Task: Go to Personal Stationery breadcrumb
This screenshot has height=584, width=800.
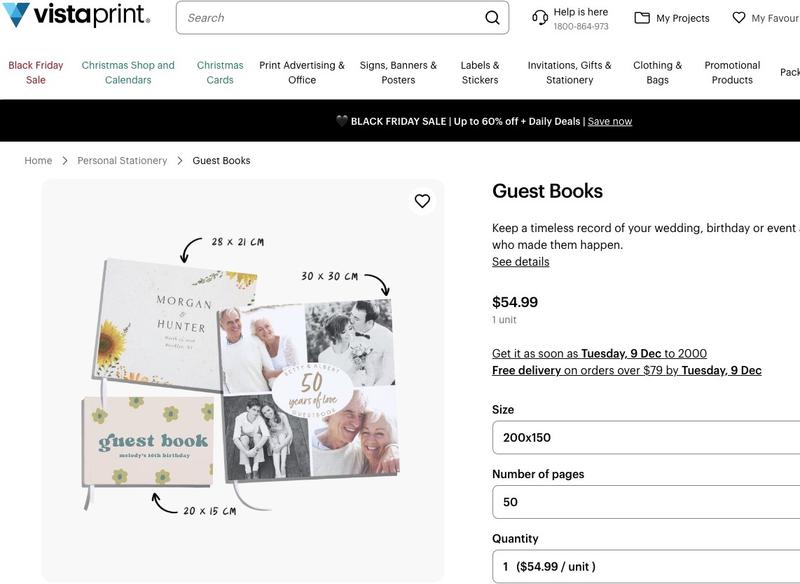Action: click(x=122, y=161)
